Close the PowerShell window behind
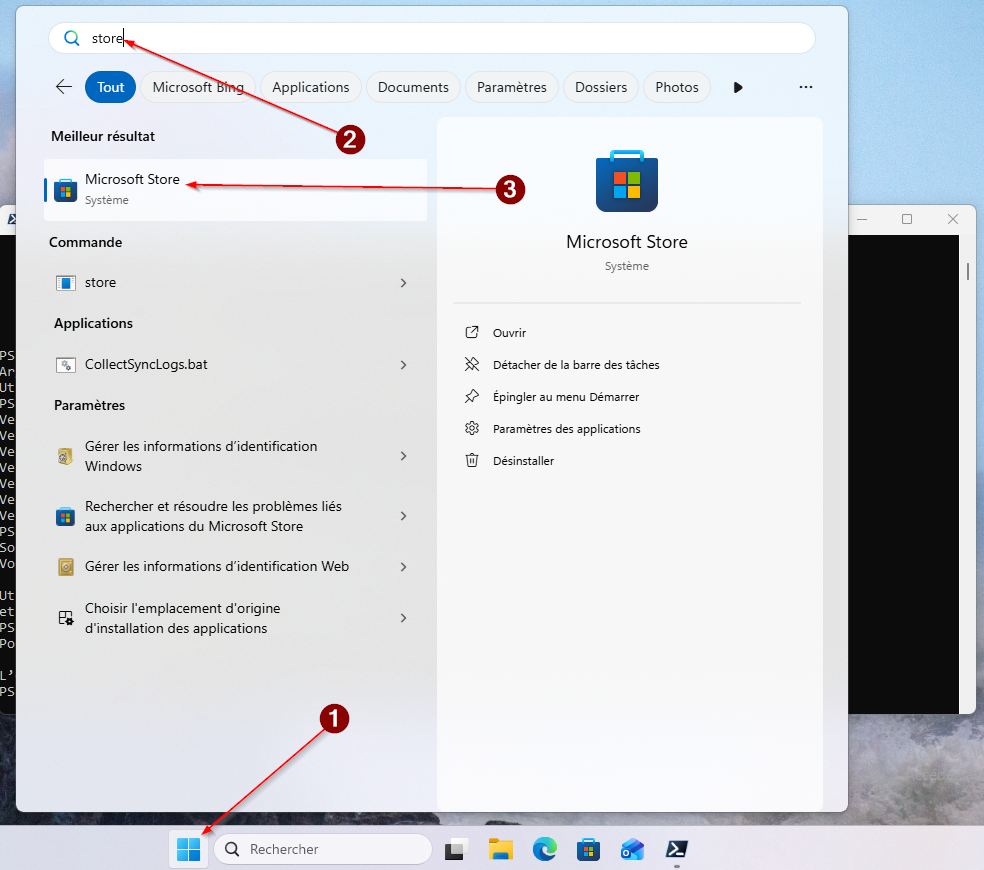The height and width of the screenshot is (870, 984). tap(953, 219)
